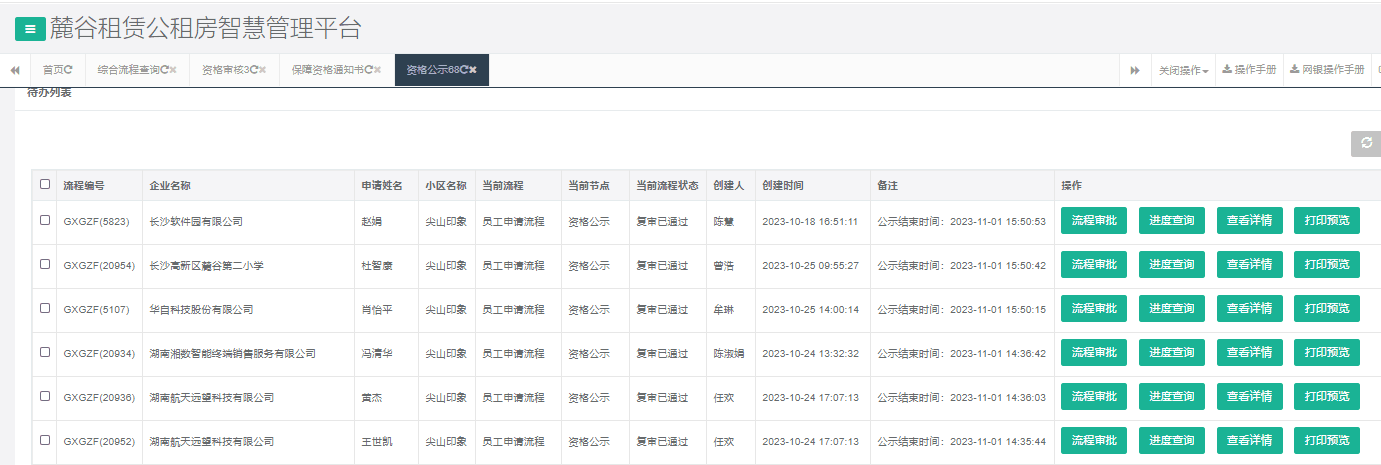Image resolution: width=1381 pixels, height=465 pixels.
Task: Open the 综合流程查询 tab
Action: click(x=128, y=70)
